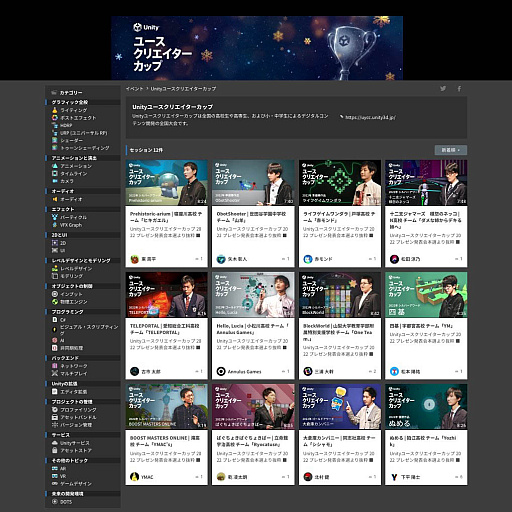Select the ポストエフェクト sidebar icon
This screenshot has height=512, width=512.
coord(55,118)
